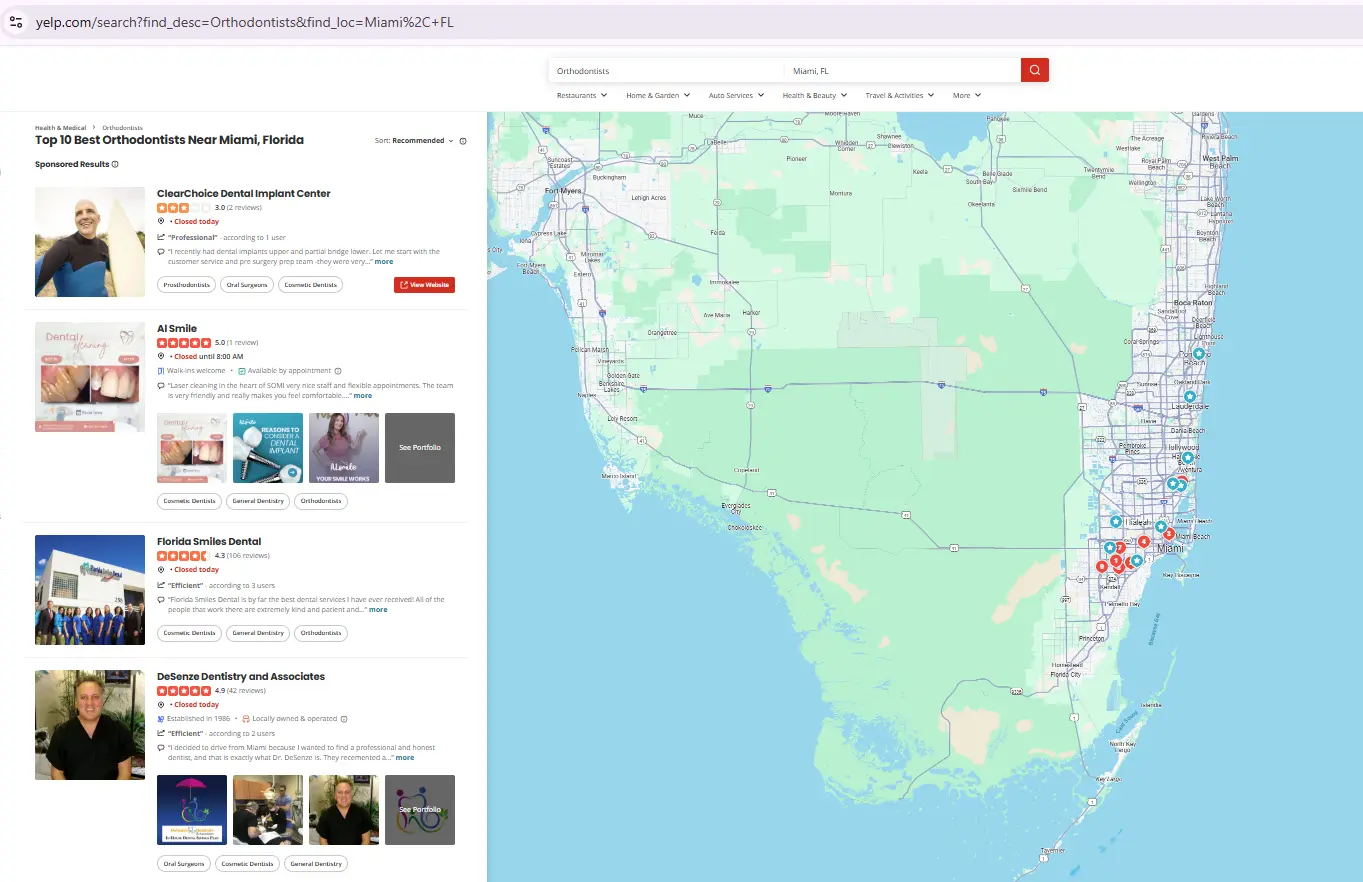The height and width of the screenshot is (882, 1363).
Task: Click Orthodontists breadcrumb link
Action: coord(122,128)
